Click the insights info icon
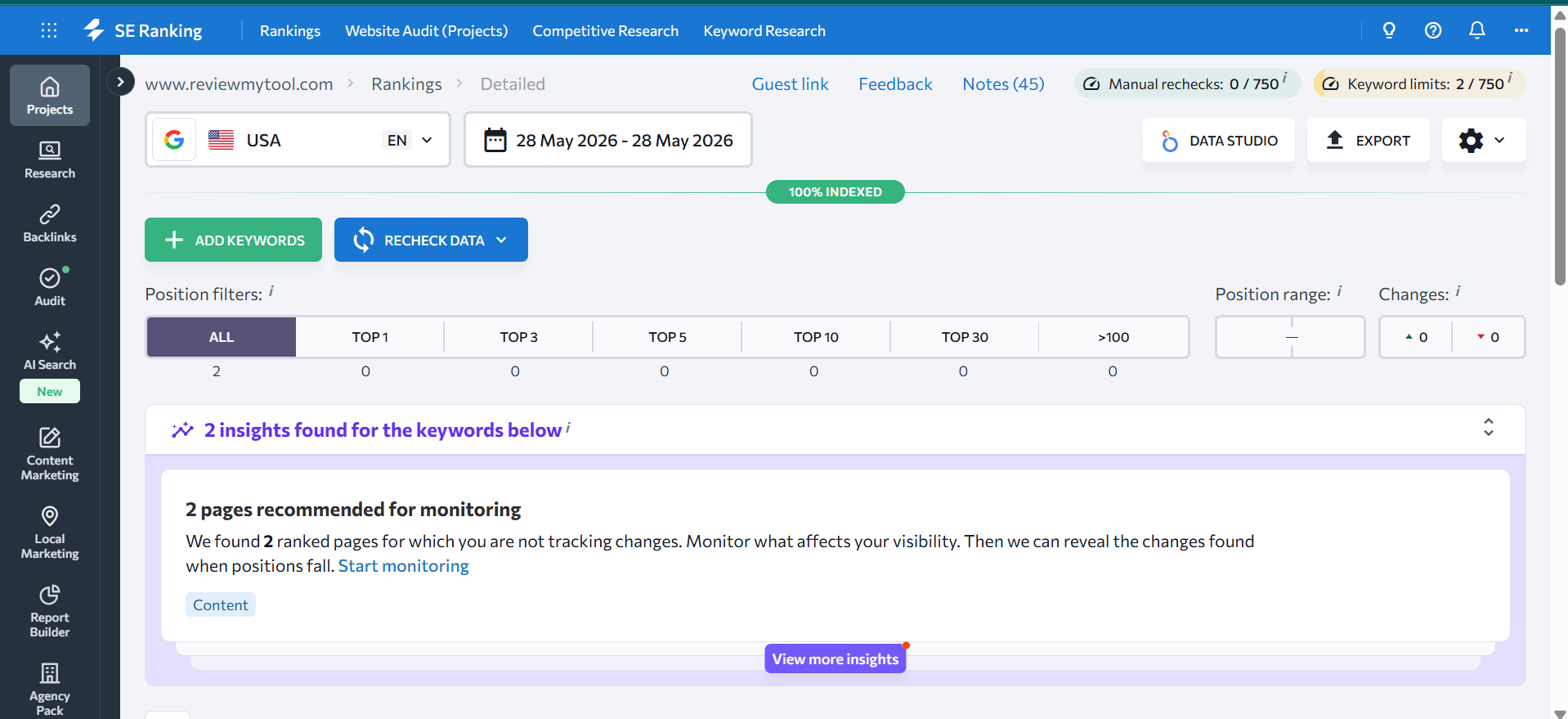 pos(568,427)
